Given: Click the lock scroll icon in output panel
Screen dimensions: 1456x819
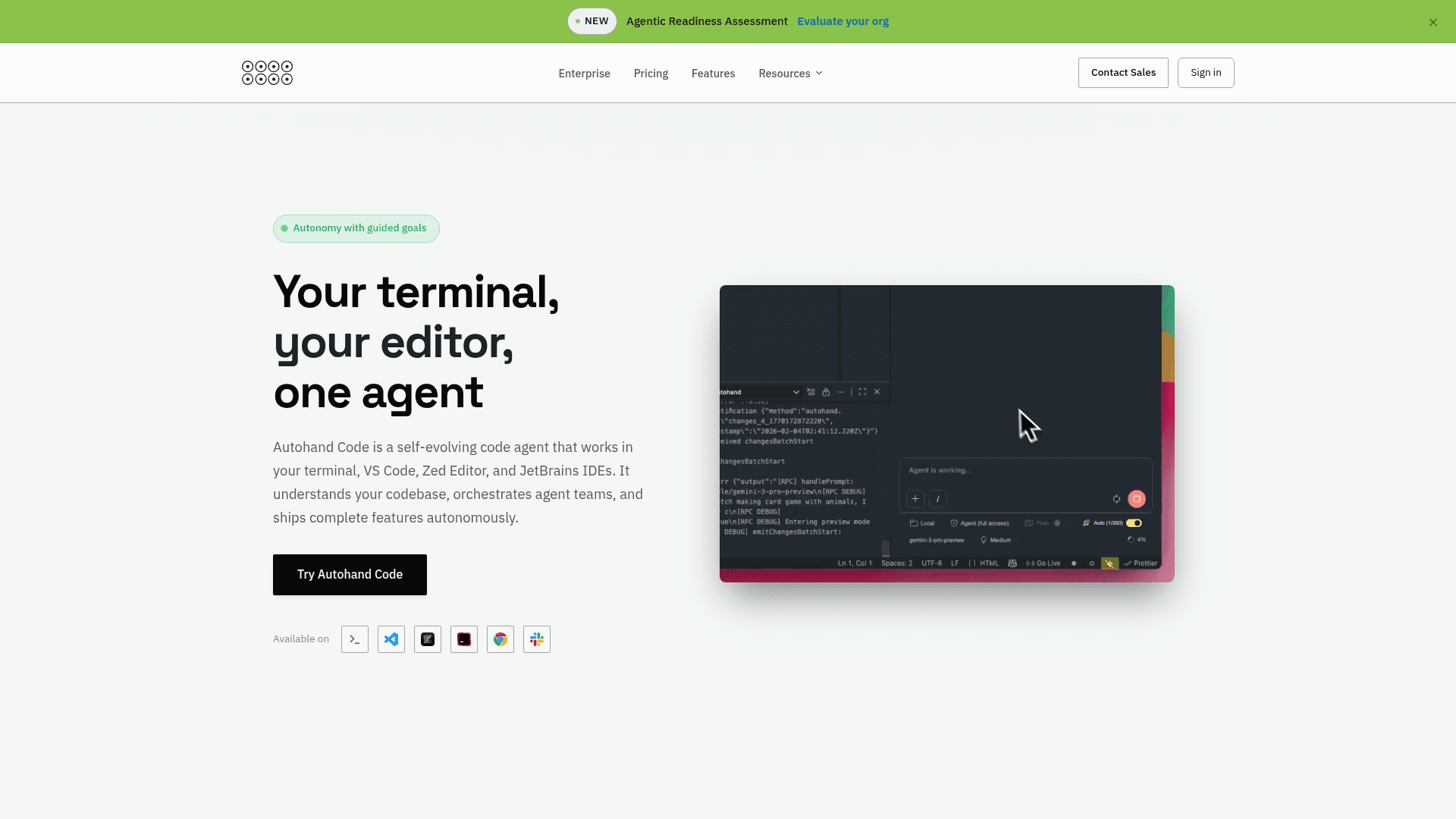Looking at the screenshot, I should click(826, 392).
